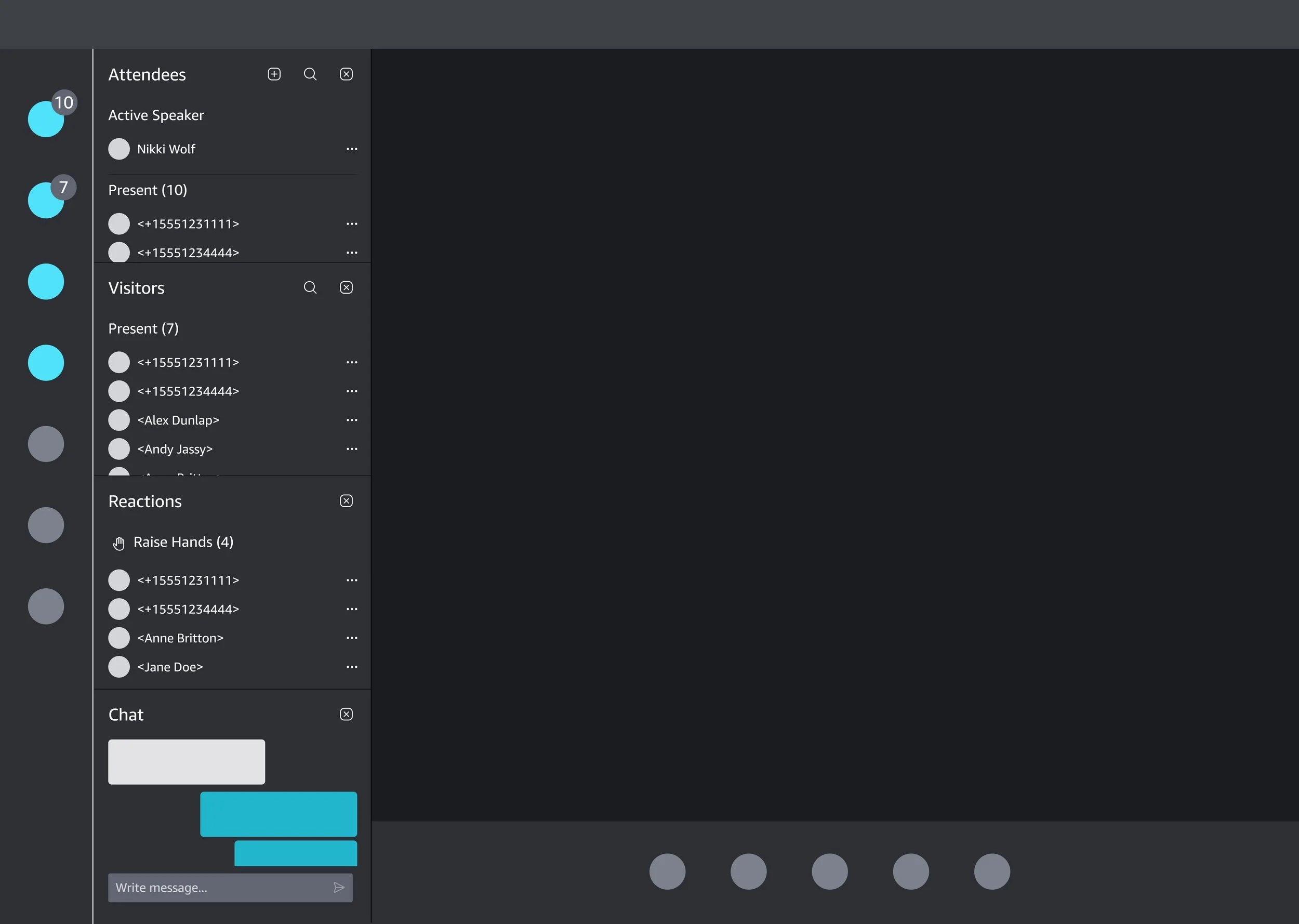Screen dimensions: 1299x924
Task: Toggle sidebar circle with badge 10
Action: point(46,119)
